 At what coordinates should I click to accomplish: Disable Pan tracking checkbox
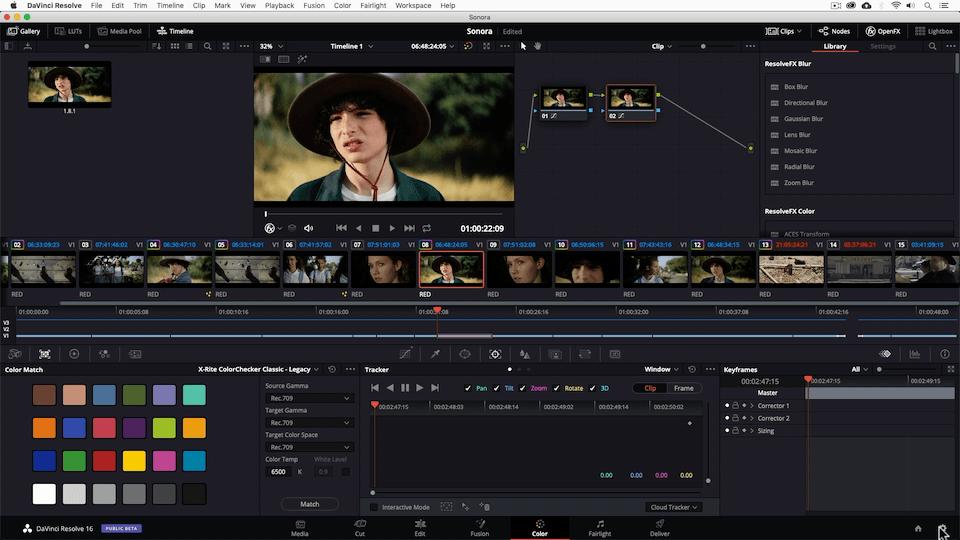[x=469, y=388]
